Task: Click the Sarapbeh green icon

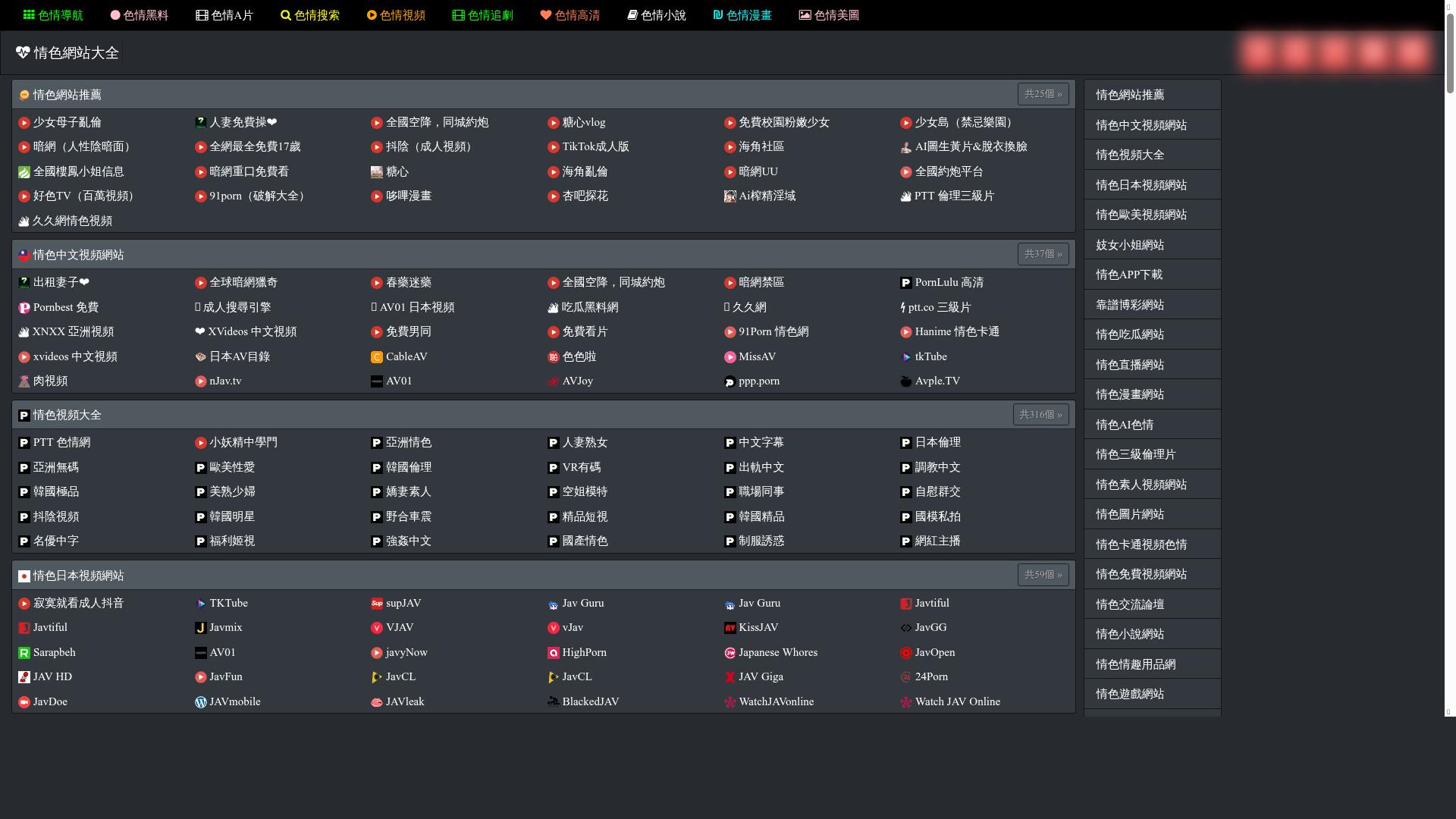Action: (x=24, y=653)
